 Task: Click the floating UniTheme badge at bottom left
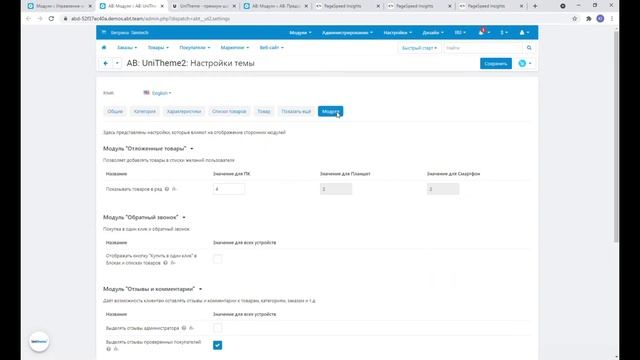[39, 342]
